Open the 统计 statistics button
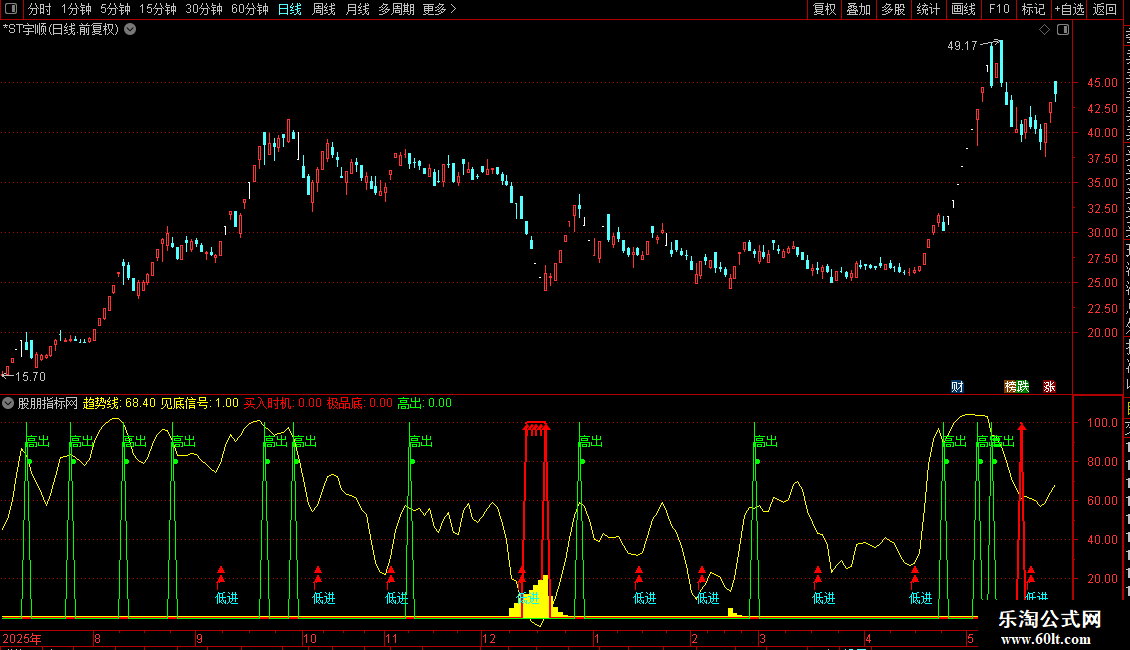Screen dimensions: 1130x650 928,9
